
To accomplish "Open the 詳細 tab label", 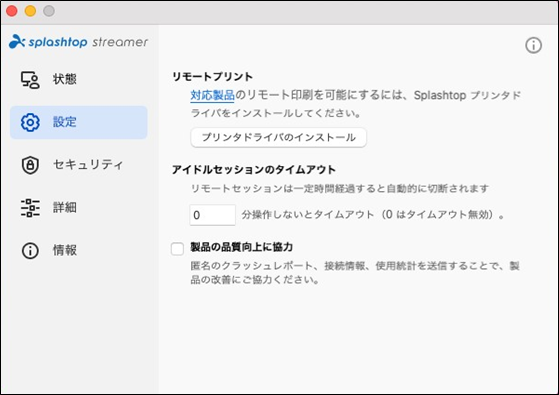I will tap(65, 207).
